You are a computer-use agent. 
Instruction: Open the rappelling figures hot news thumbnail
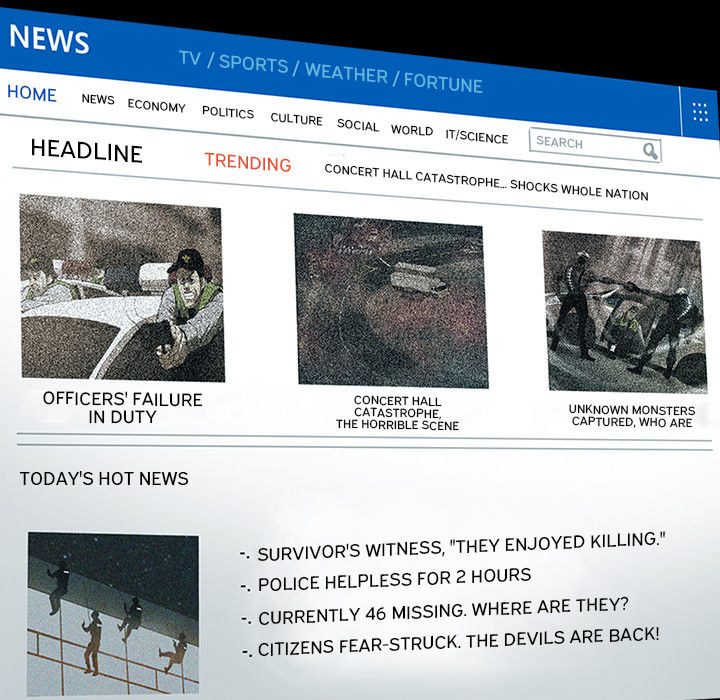click(x=113, y=615)
